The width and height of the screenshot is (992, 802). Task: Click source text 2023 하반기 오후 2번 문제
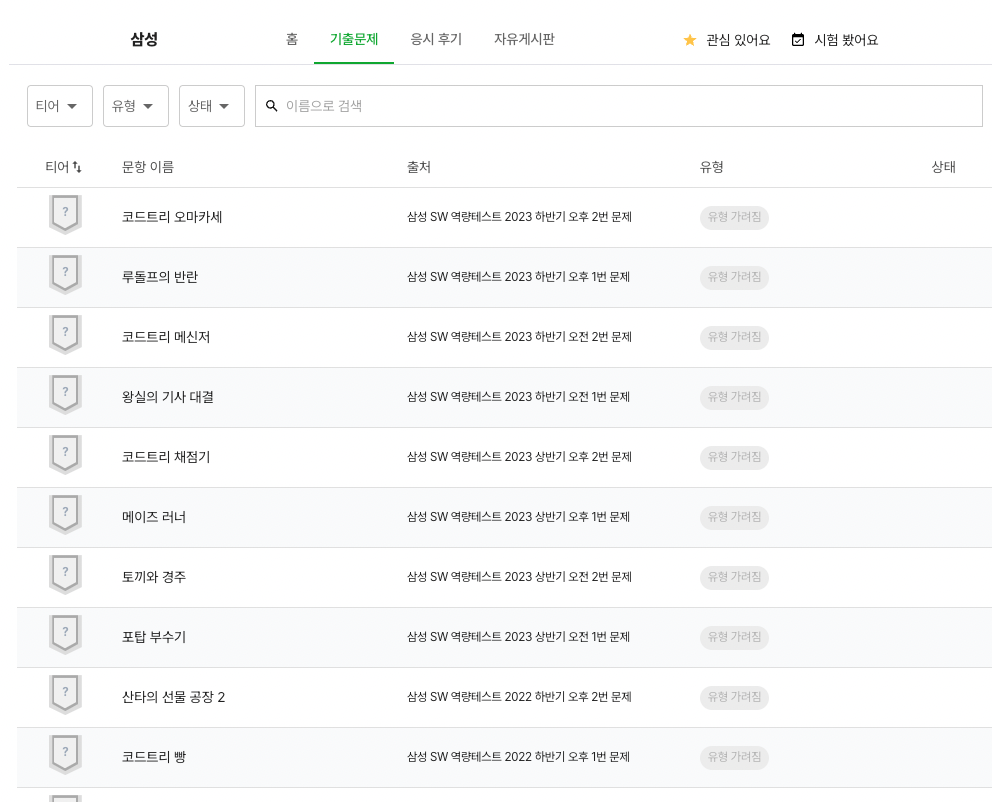(568, 217)
